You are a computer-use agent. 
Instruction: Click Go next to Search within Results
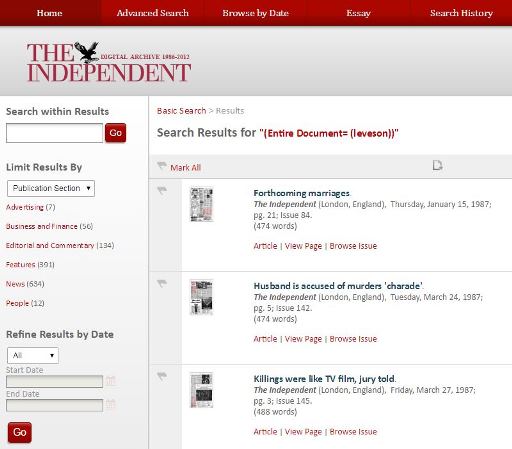(115, 133)
